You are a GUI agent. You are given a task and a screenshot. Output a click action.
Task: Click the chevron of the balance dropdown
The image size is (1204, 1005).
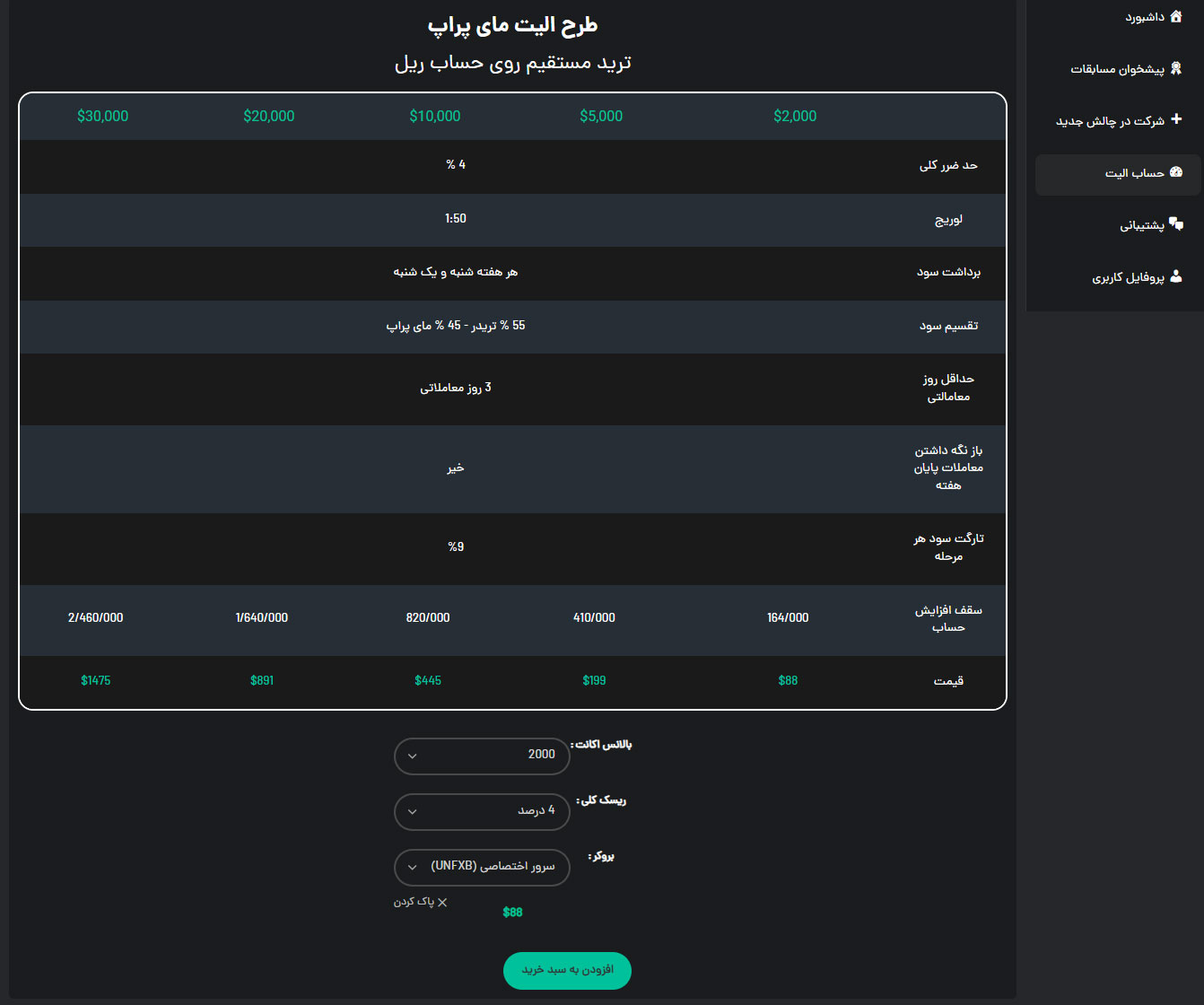413,756
